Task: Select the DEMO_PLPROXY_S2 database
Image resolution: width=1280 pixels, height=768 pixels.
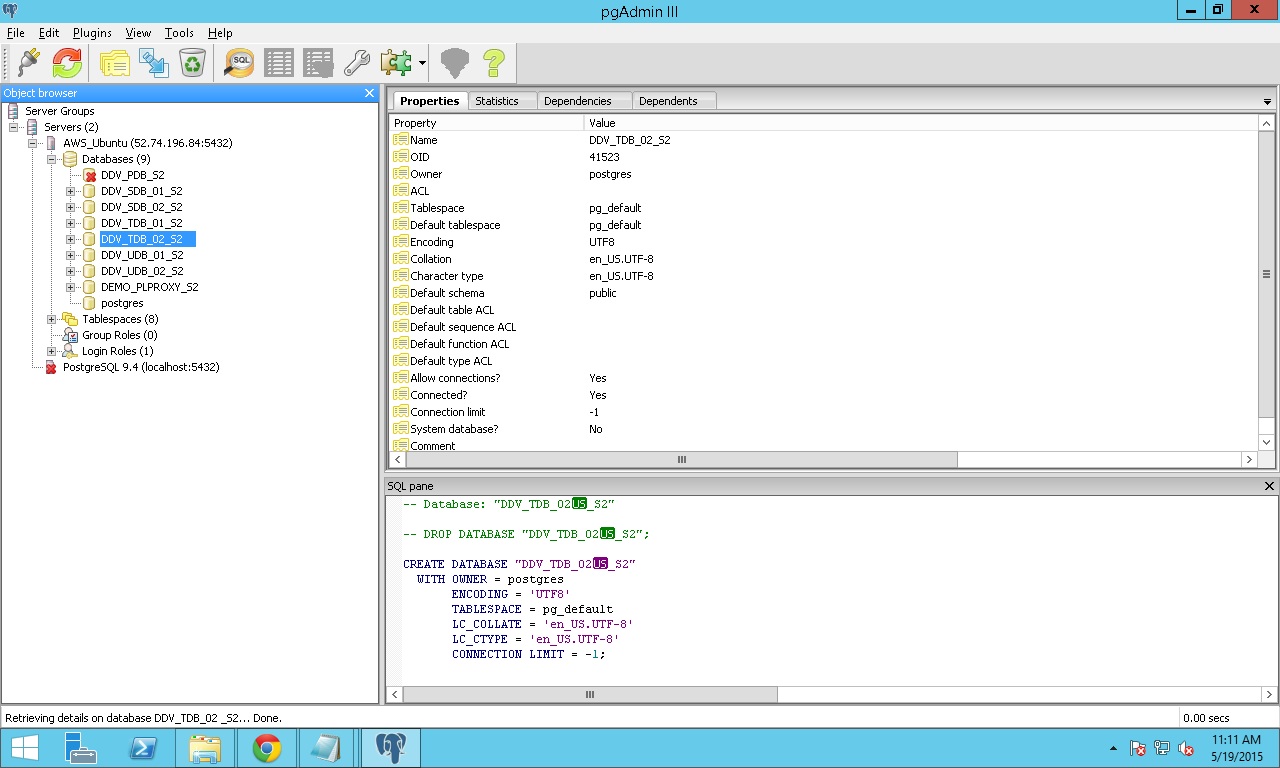Action: coord(149,287)
